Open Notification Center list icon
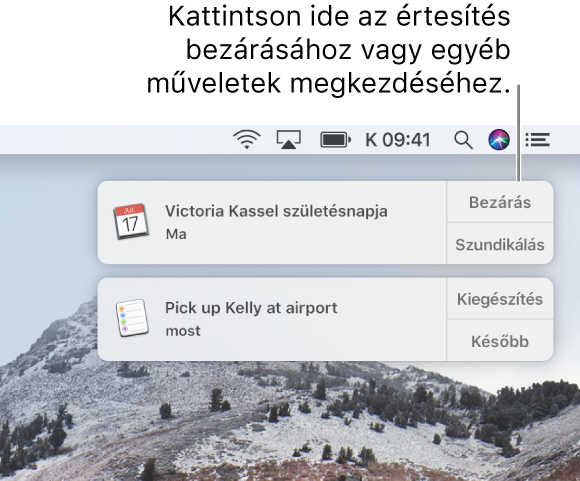Image resolution: width=580 pixels, height=481 pixels. point(537,140)
